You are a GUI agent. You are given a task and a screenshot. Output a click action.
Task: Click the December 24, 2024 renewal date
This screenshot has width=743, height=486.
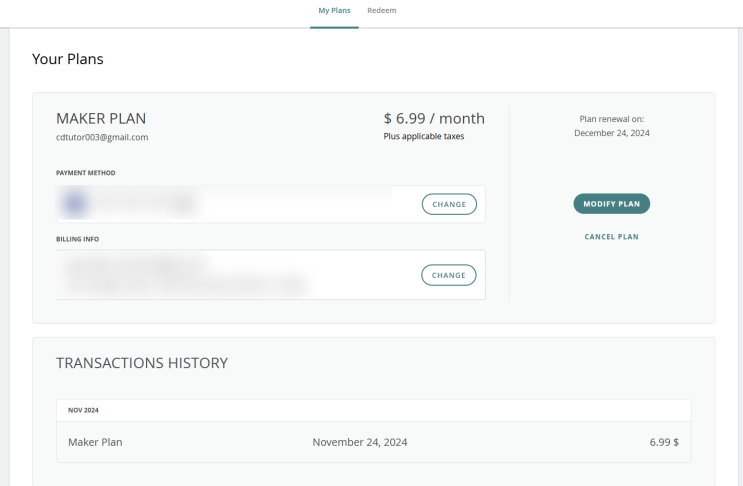[611, 133]
